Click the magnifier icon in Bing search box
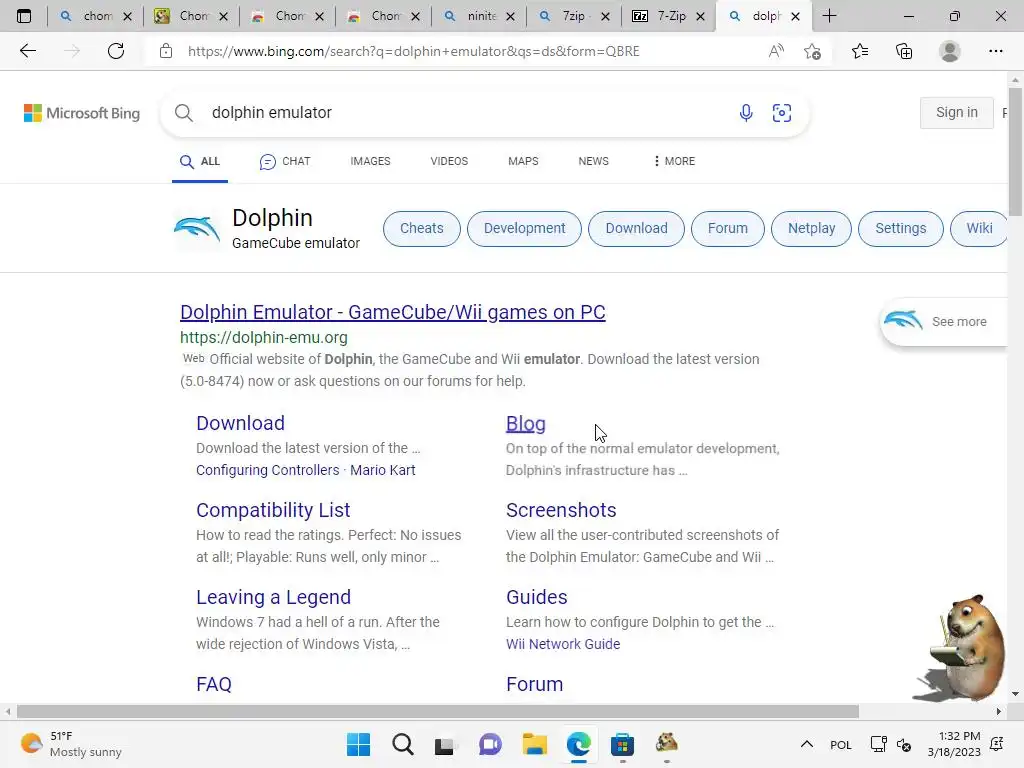The width and height of the screenshot is (1024, 768). 184,113
